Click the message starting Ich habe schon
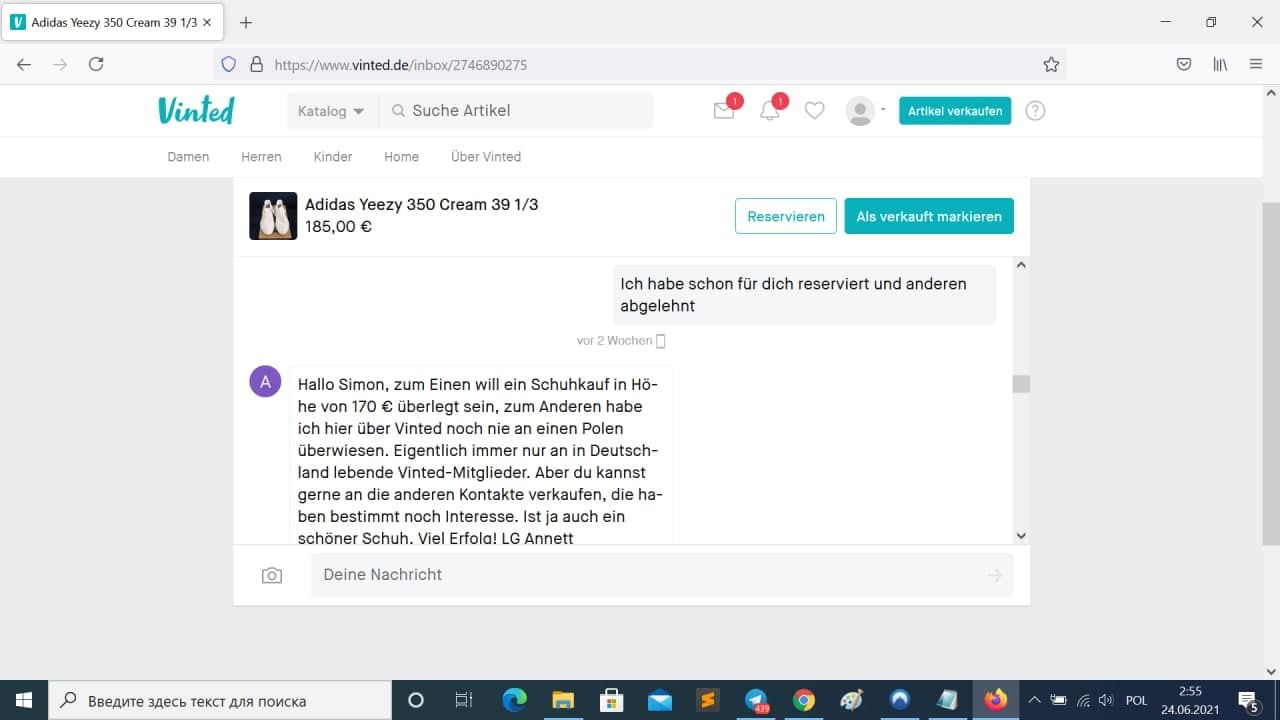Screen dimensions: 1280x720 805,295
